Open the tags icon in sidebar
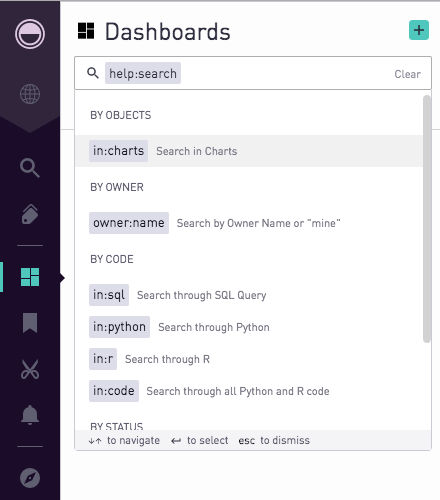The height and width of the screenshot is (500, 440). [30, 214]
